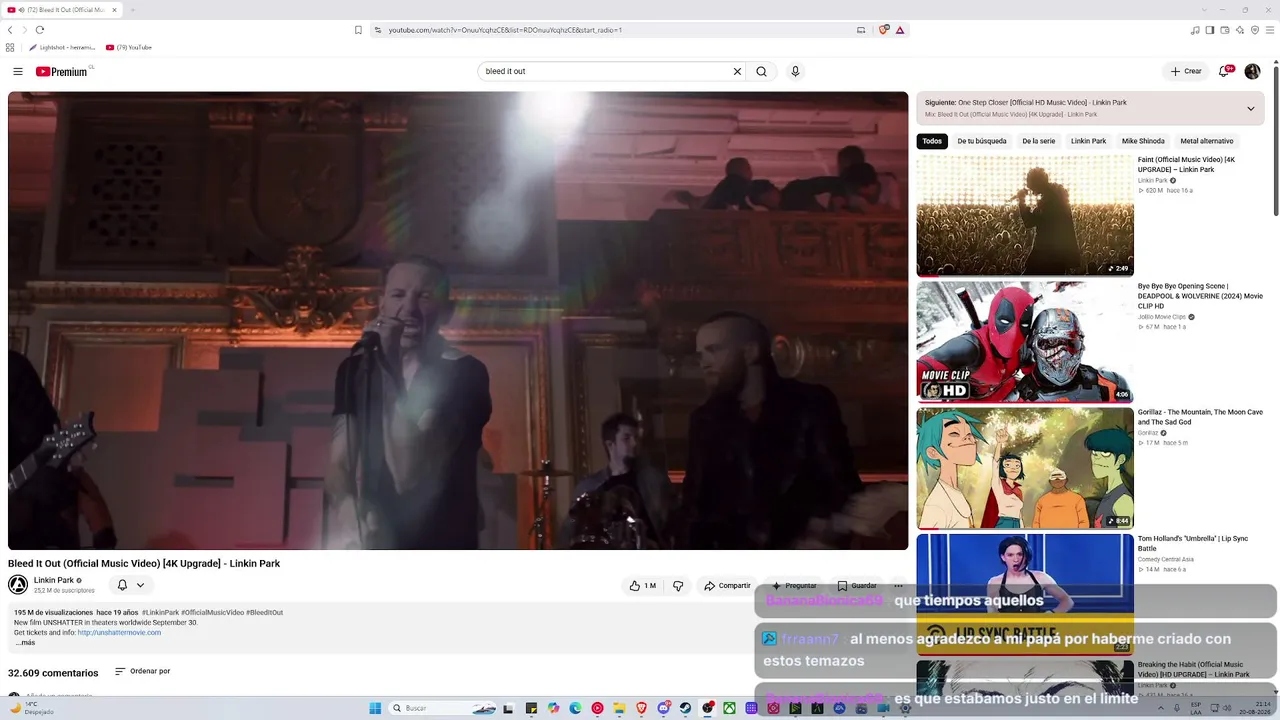The image size is (1280, 720).
Task: Run search with the magnifier button
Action: [x=761, y=71]
